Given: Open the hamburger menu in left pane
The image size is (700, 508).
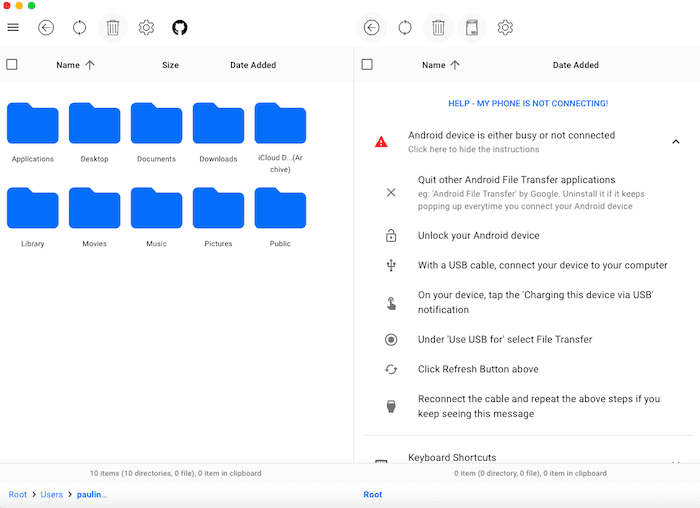Looking at the screenshot, I should (x=13, y=28).
